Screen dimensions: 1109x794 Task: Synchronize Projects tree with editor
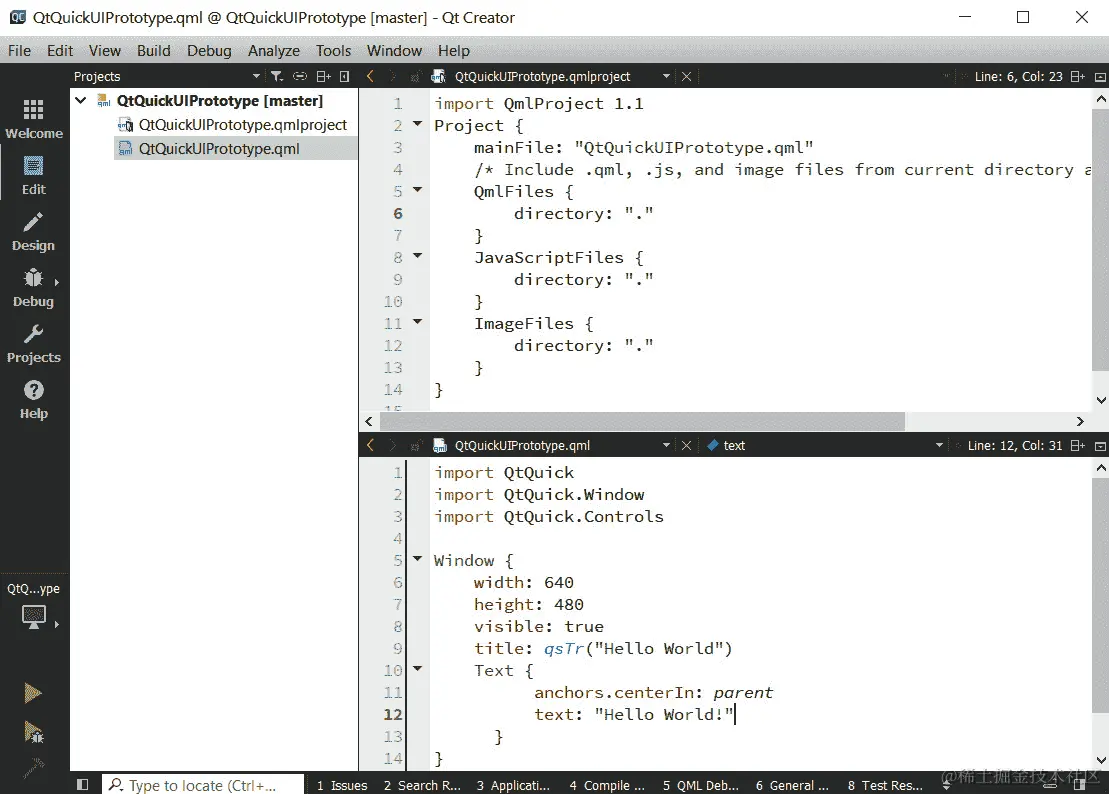[300, 76]
